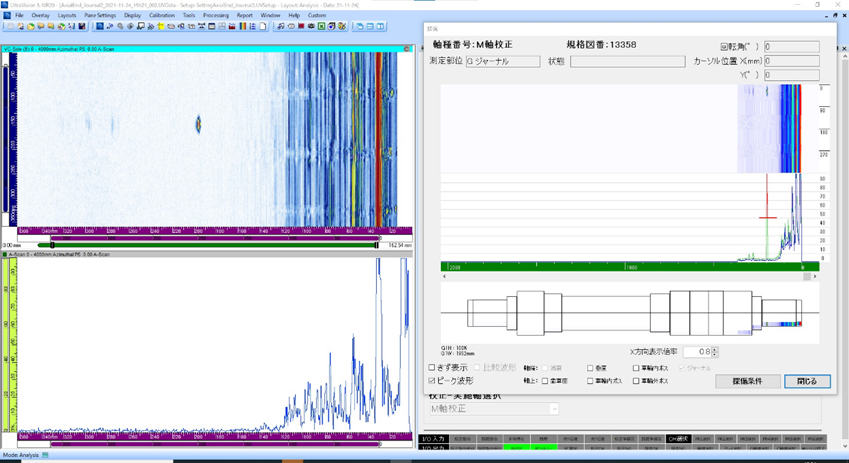
Task: Increase X方向表示倍率 with the up arrow
Action: click(715, 349)
